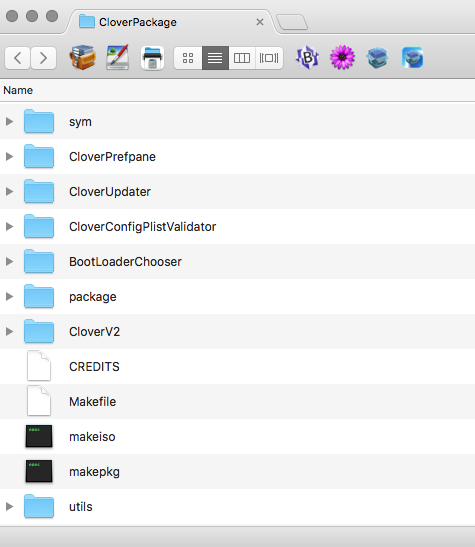This screenshot has width=475, height=547.
Task: Expand the sym folder
Action: [x=9, y=121]
